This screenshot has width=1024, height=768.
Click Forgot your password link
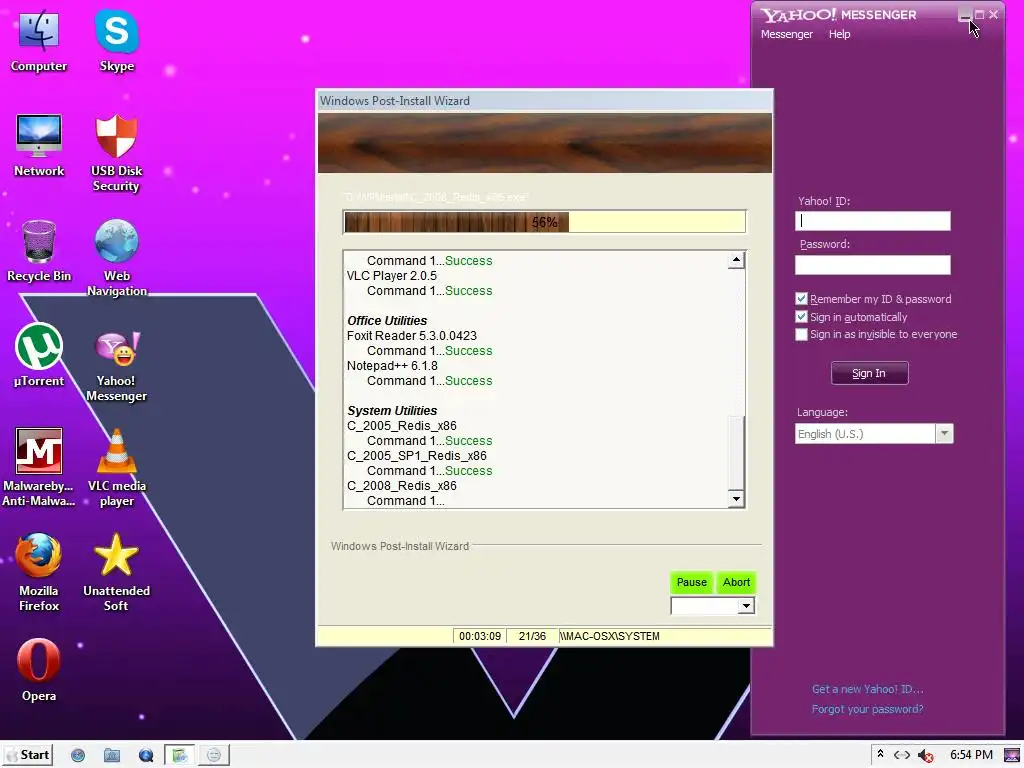[x=867, y=709]
